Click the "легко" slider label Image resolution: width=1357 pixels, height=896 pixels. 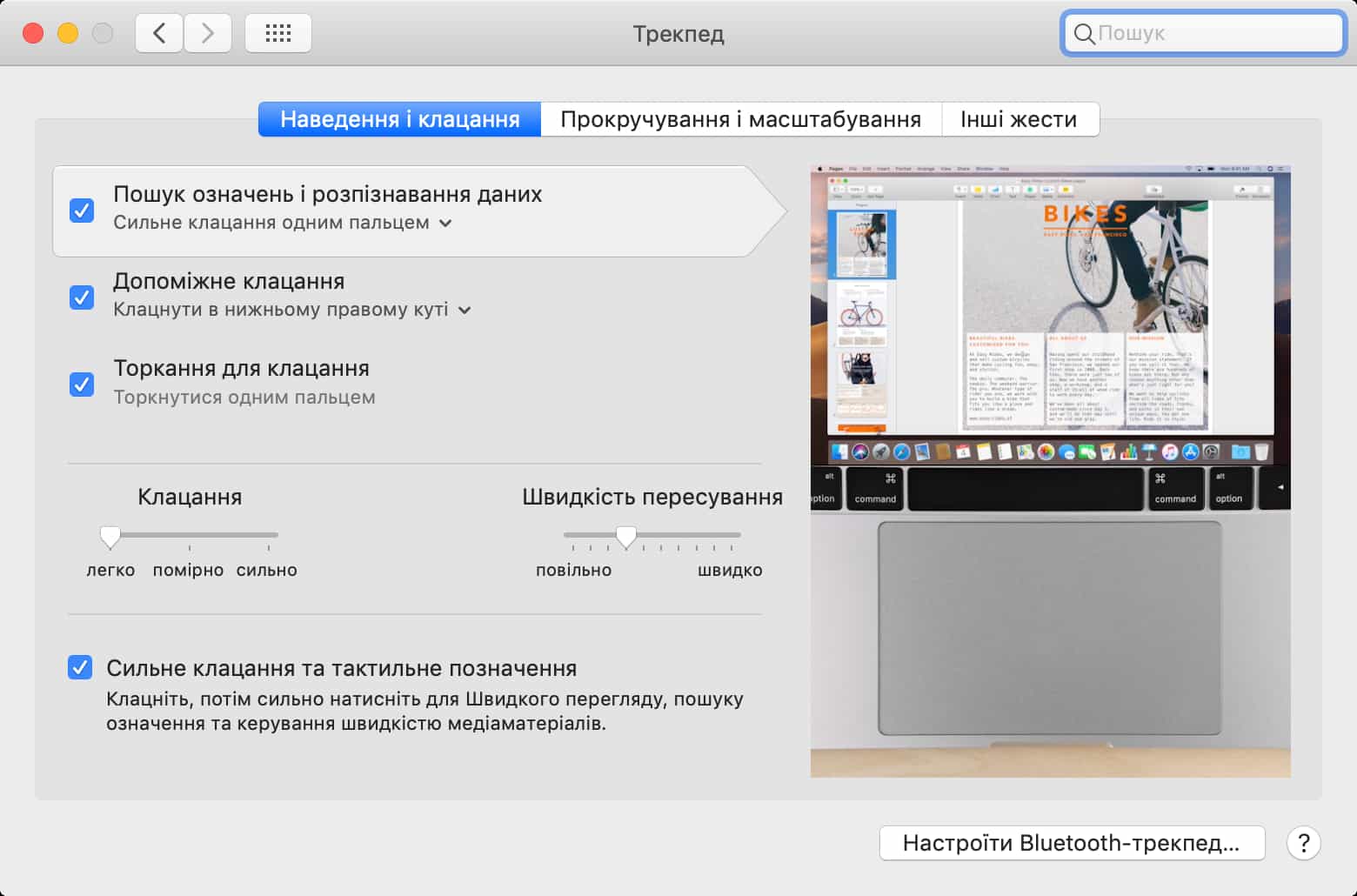110,571
